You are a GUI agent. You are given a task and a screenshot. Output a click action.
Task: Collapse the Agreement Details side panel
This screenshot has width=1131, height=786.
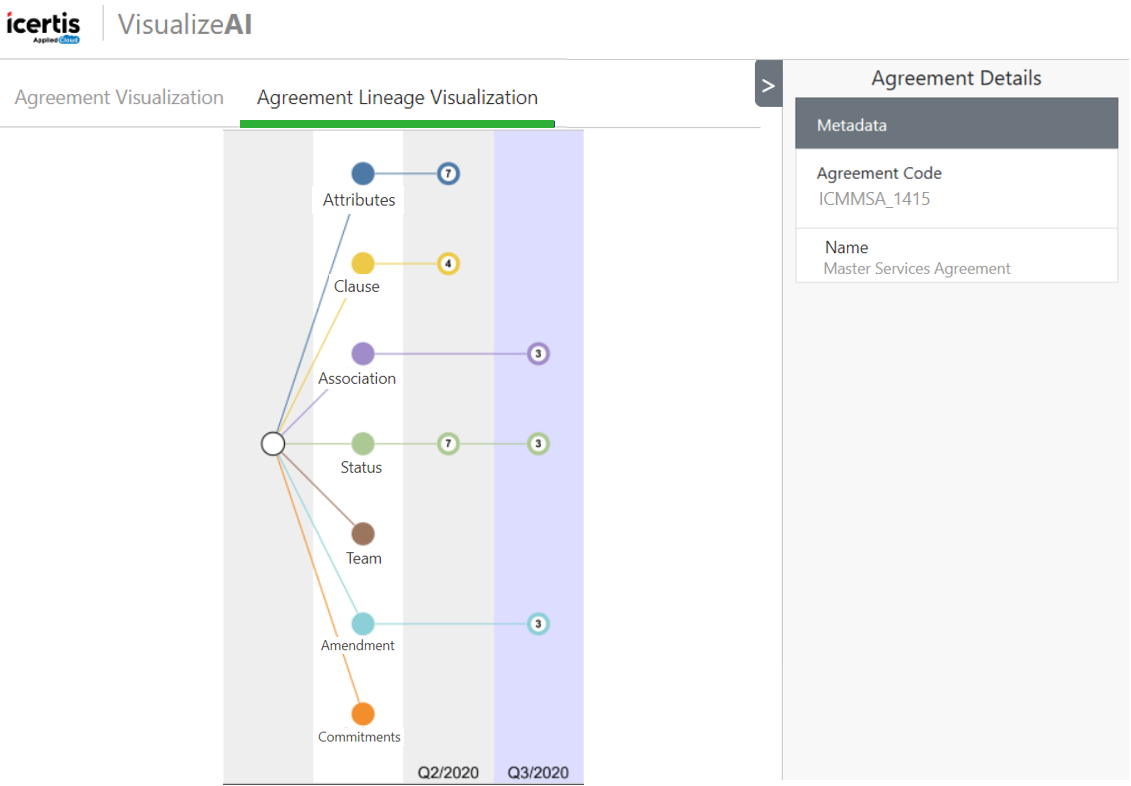768,86
